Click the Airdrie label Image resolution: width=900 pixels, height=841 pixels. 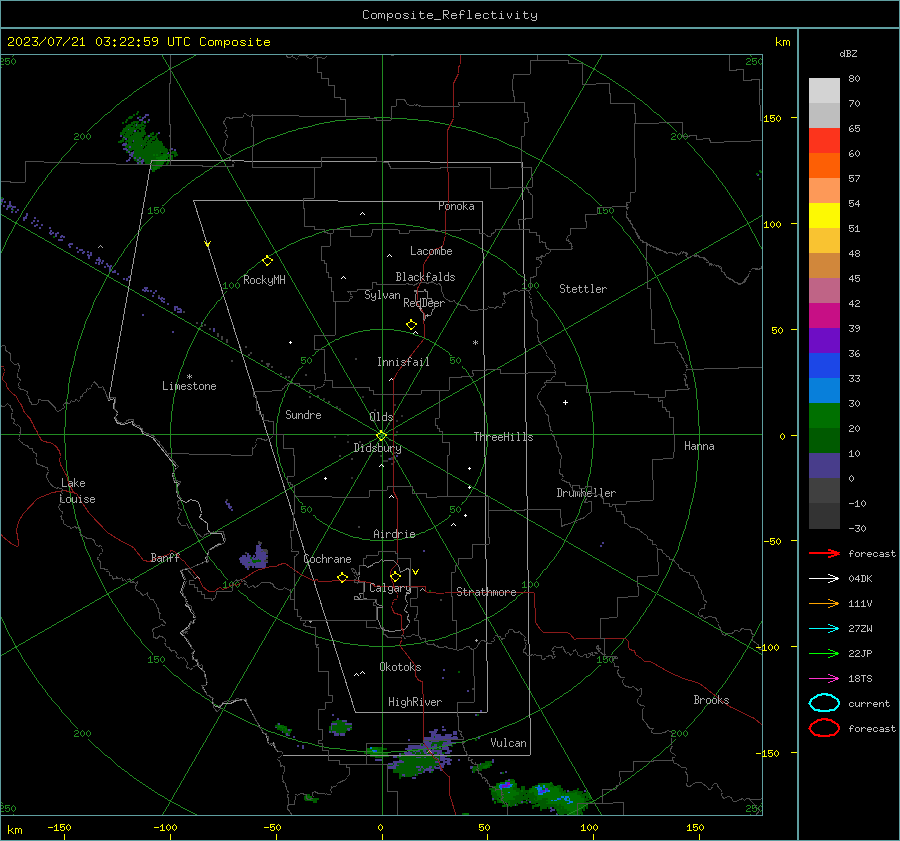pos(394,534)
